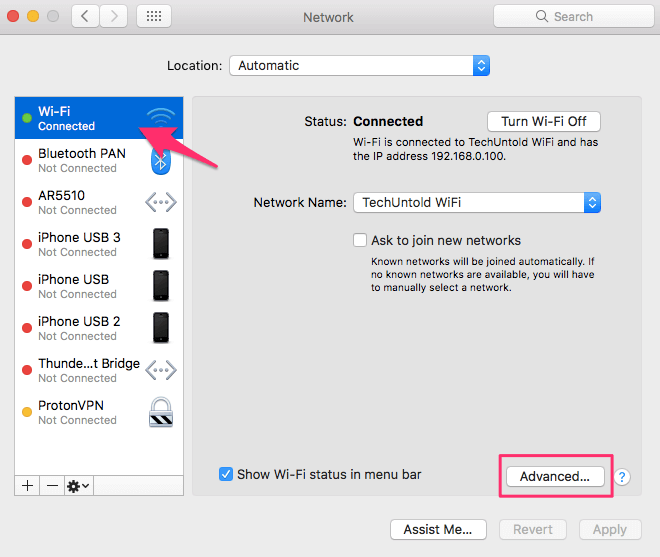Add a new network service with plus
Viewport: 660px width, 557px height.
pos(27,486)
